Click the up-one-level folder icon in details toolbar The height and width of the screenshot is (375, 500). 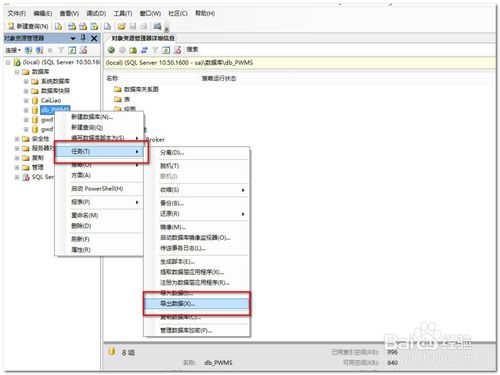point(133,50)
